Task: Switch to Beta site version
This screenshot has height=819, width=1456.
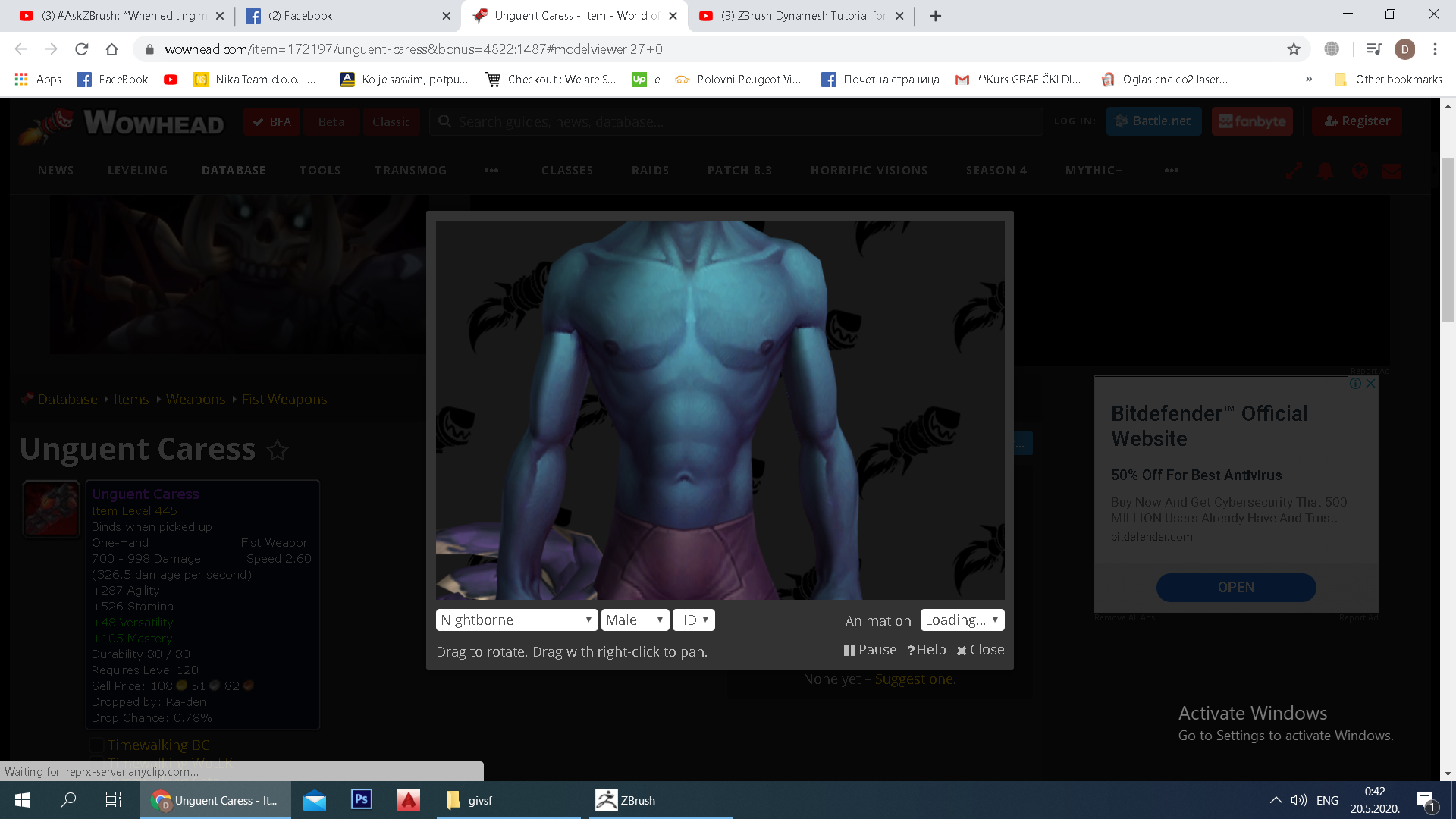Action: click(331, 122)
